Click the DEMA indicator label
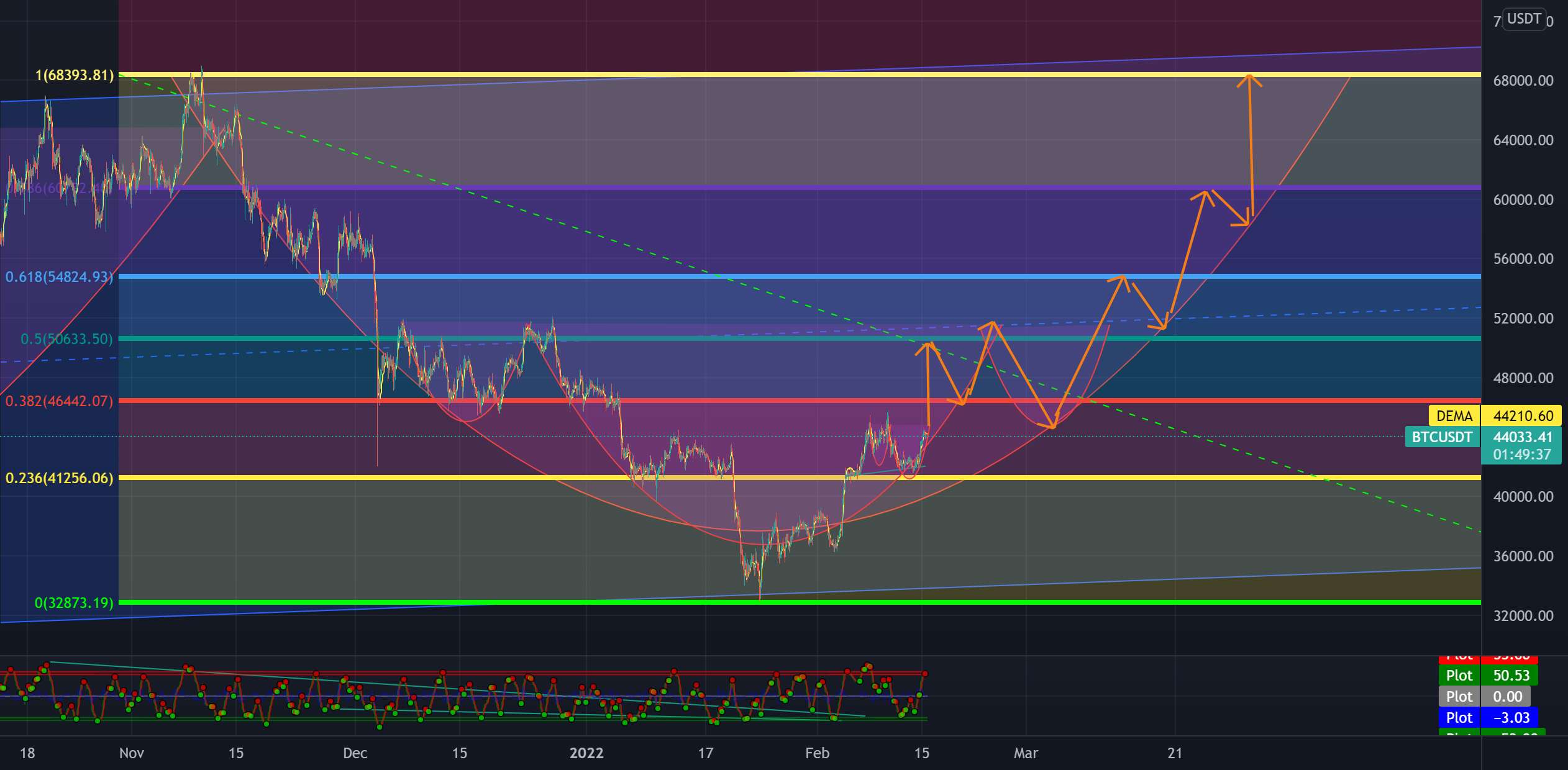 point(1454,415)
